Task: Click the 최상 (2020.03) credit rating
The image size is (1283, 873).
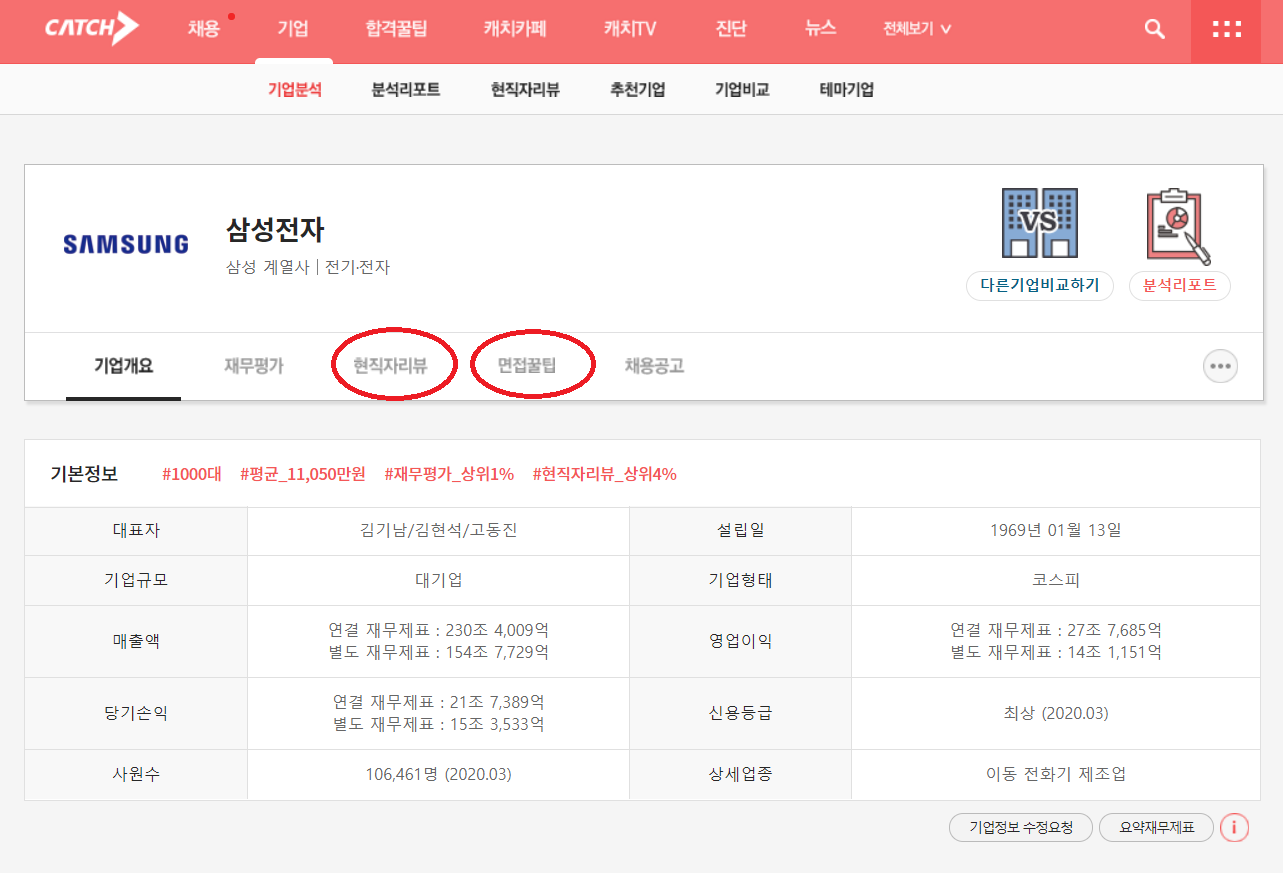Action: click(x=1055, y=713)
